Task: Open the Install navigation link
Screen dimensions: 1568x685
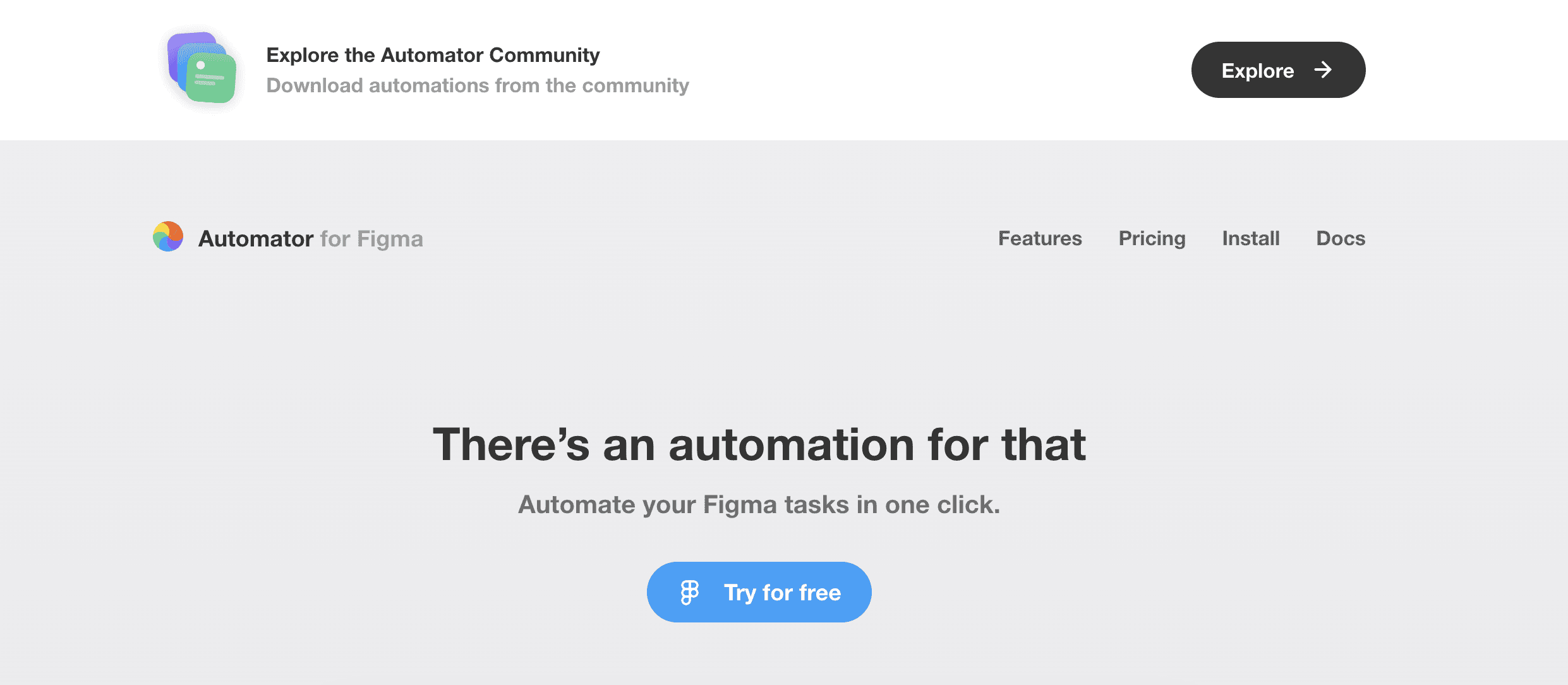Action: click(1251, 238)
